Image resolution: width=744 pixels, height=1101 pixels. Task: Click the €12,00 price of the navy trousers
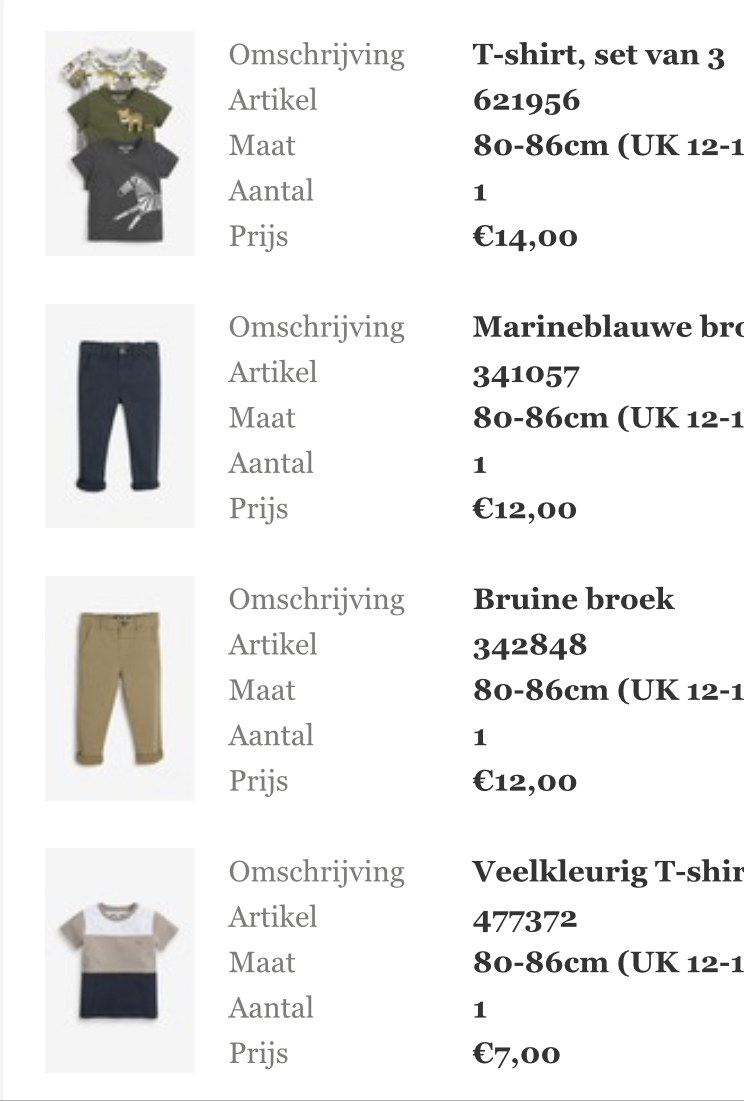pyautogui.click(x=525, y=509)
